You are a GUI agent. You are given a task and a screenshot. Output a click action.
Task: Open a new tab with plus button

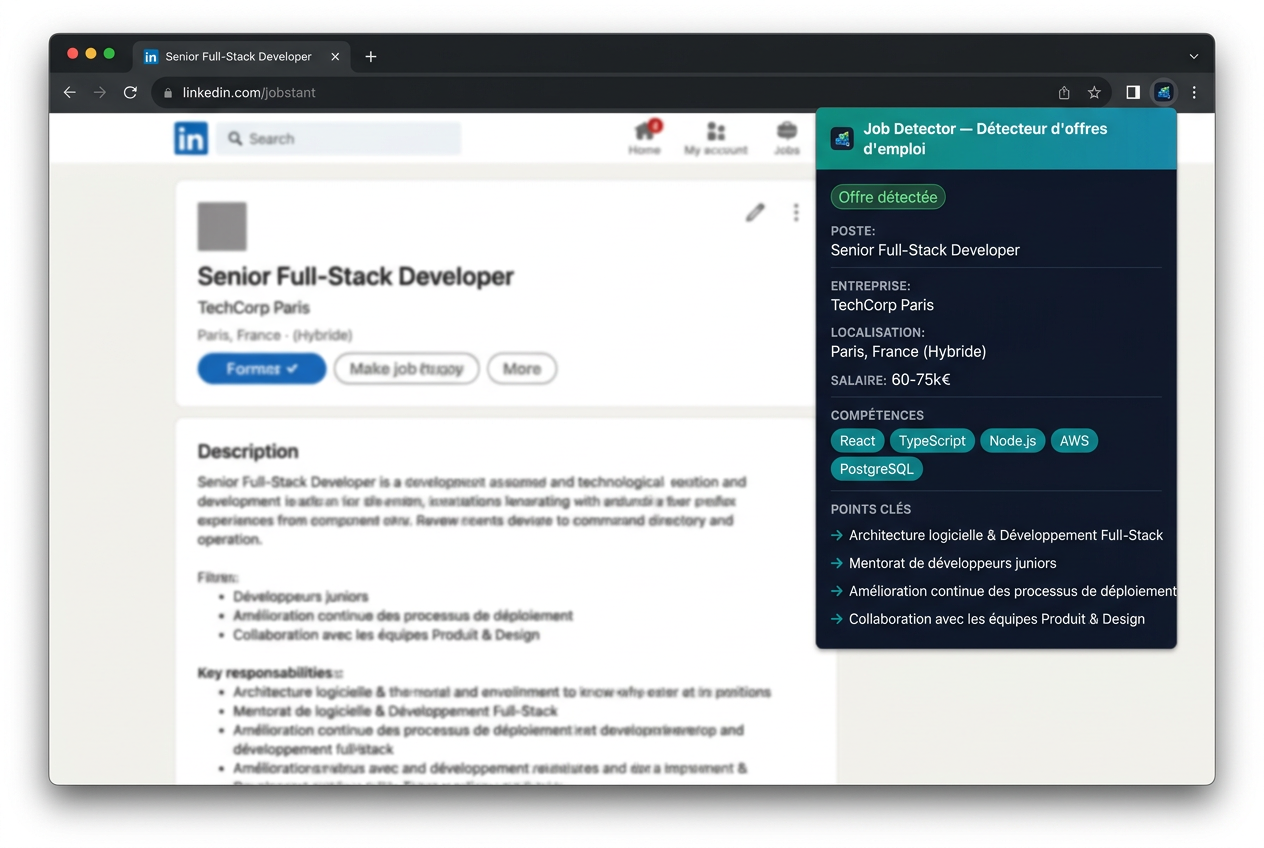click(x=371, y=57)
